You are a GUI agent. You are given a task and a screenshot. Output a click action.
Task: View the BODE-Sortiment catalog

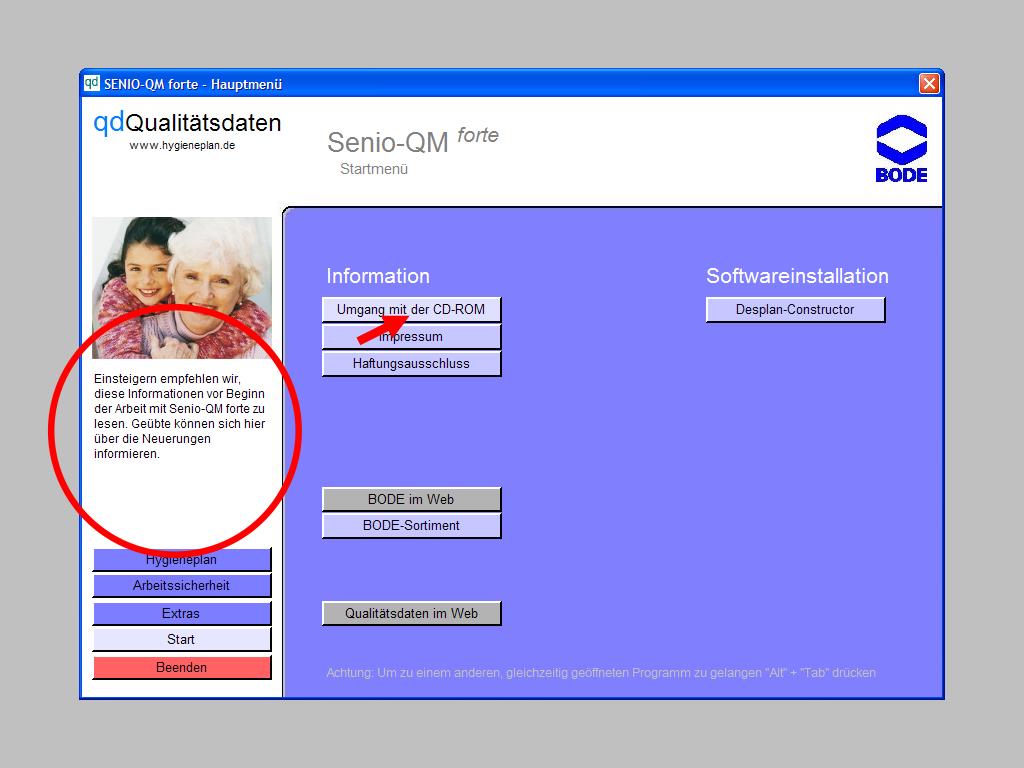pyautogui.click(x=411, y=526)
